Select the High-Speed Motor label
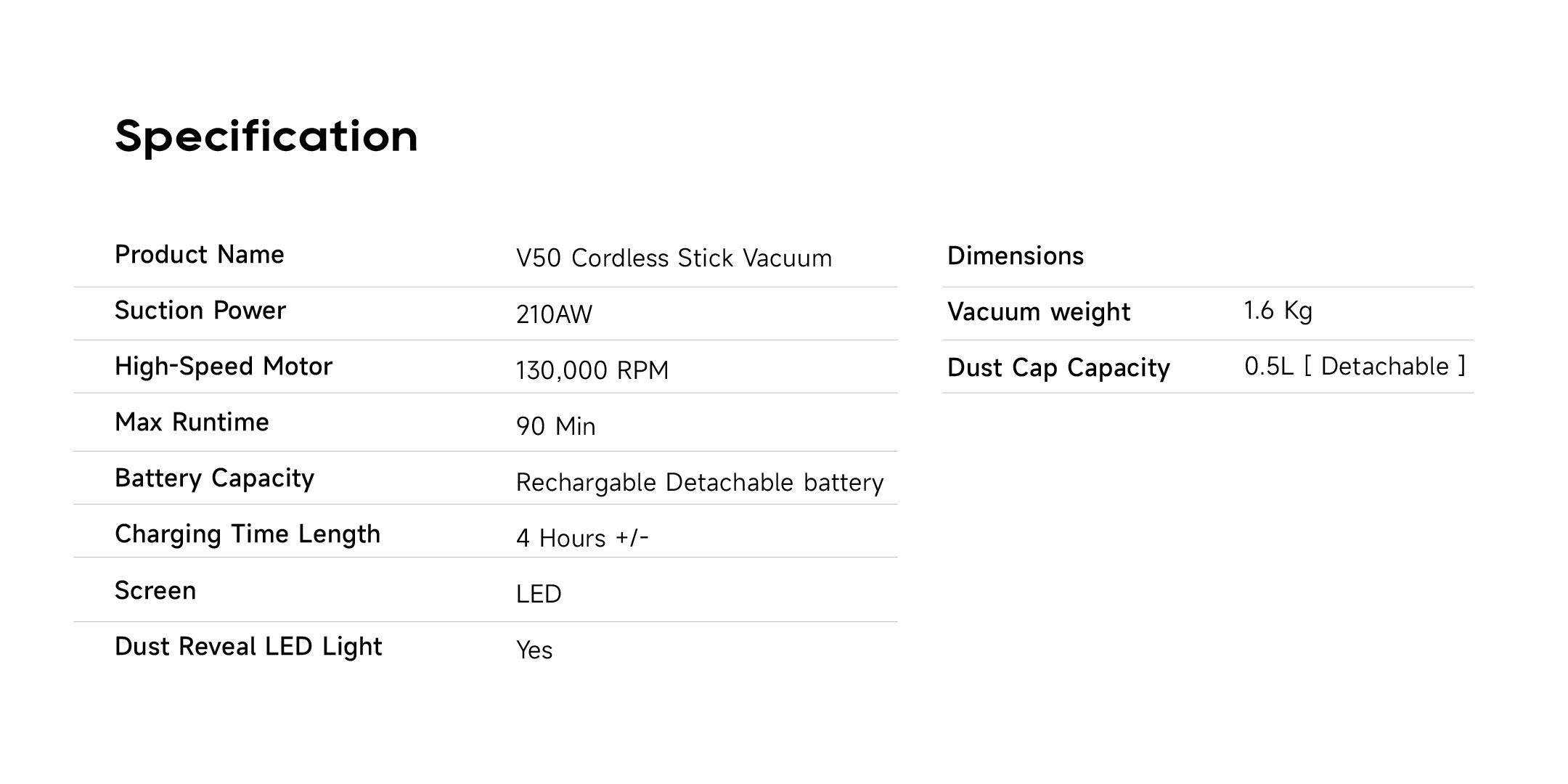 (x=224, y=367)
